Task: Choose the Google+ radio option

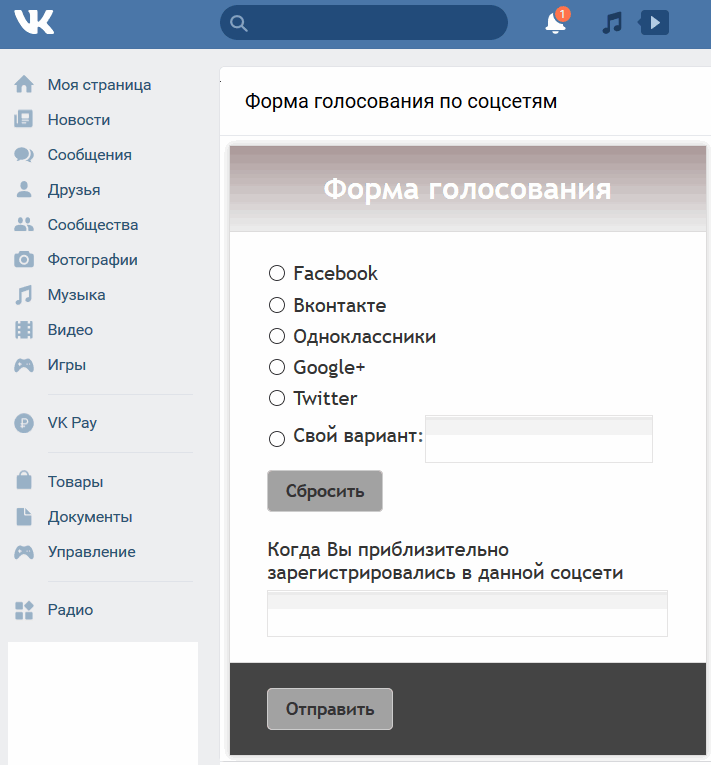Action: pos(277,367)
